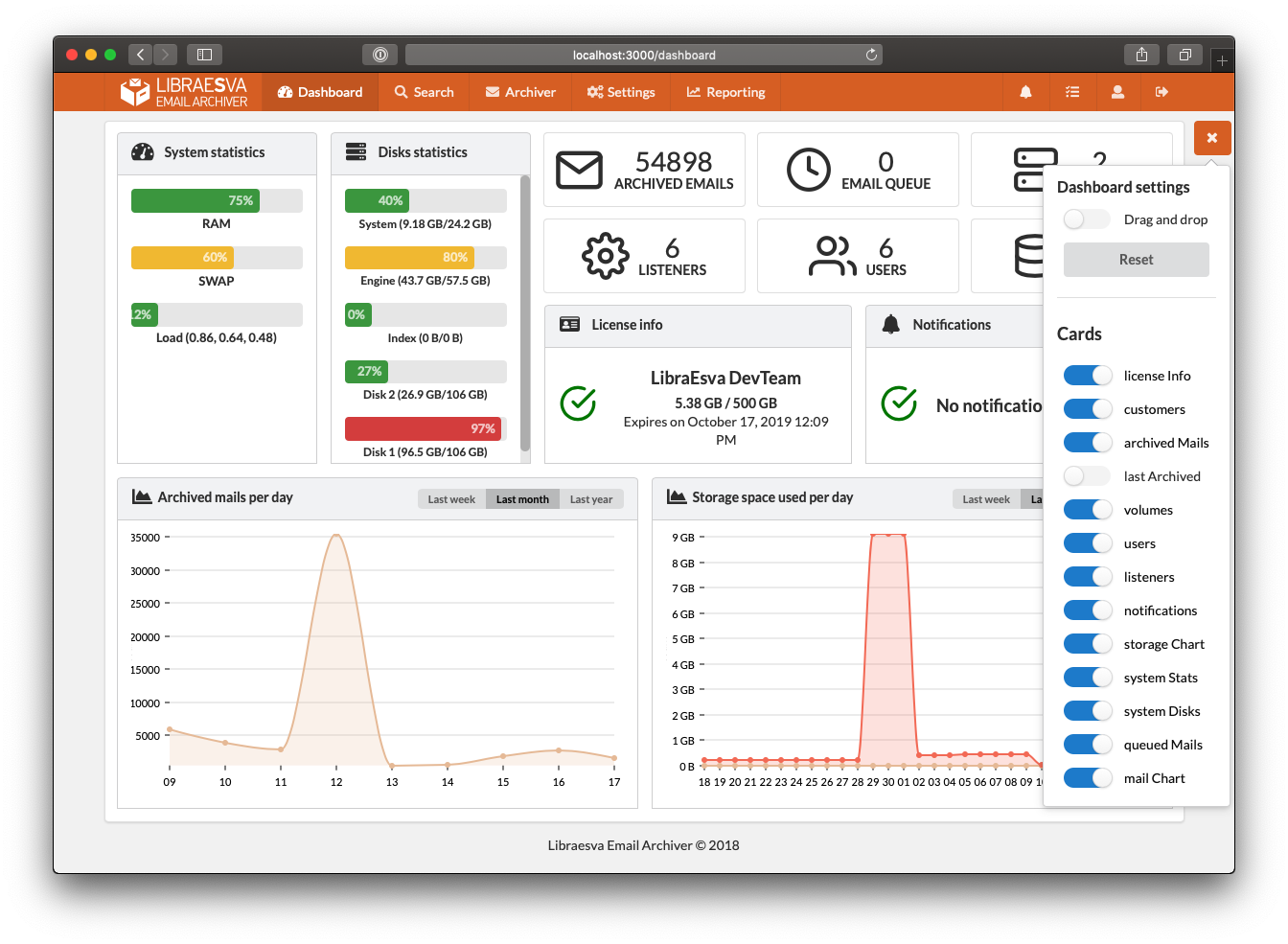Open the Archiver menu item

520,92
